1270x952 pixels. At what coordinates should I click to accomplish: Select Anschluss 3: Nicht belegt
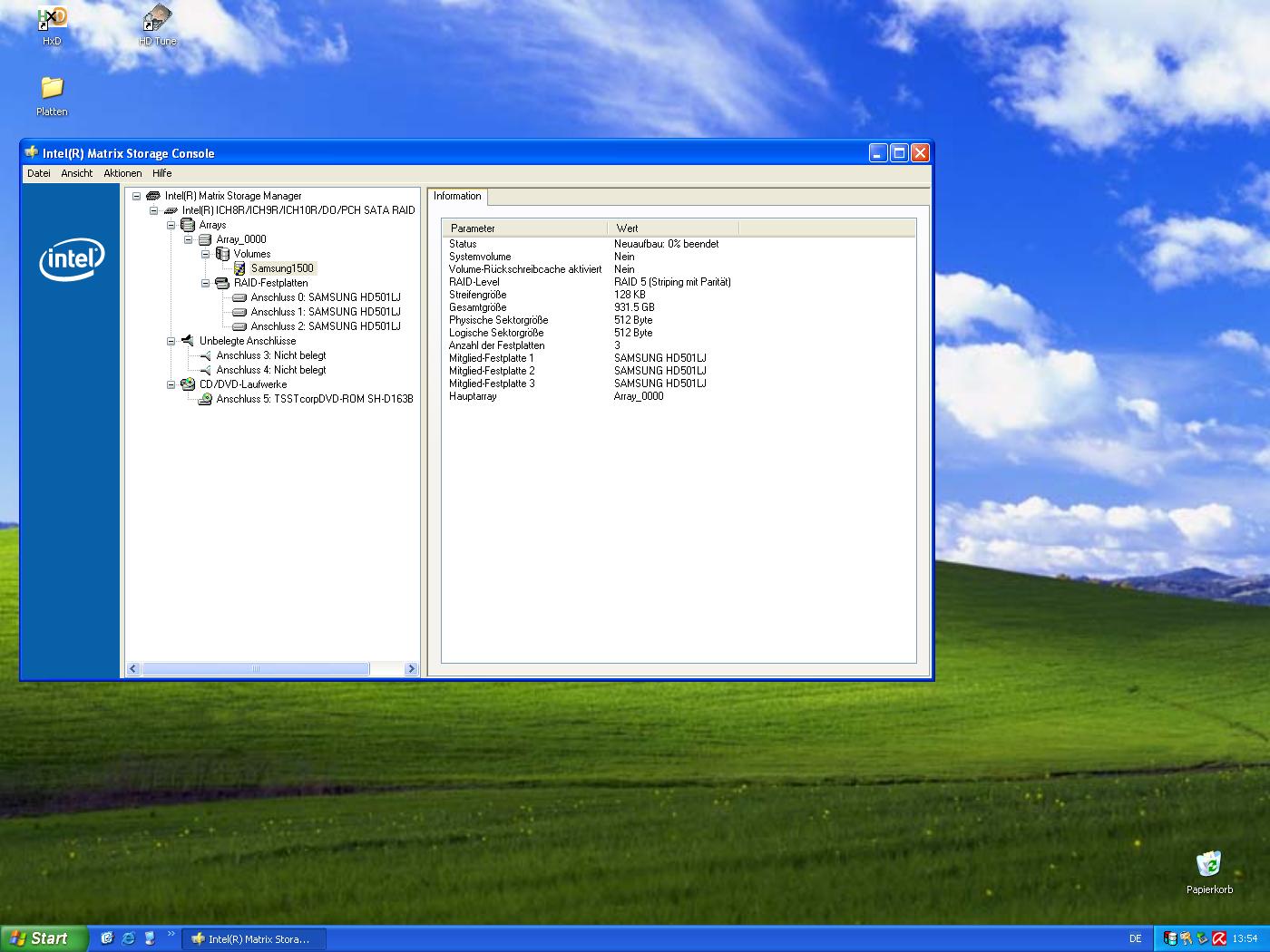pyautogui.click(x=271, y=355)
